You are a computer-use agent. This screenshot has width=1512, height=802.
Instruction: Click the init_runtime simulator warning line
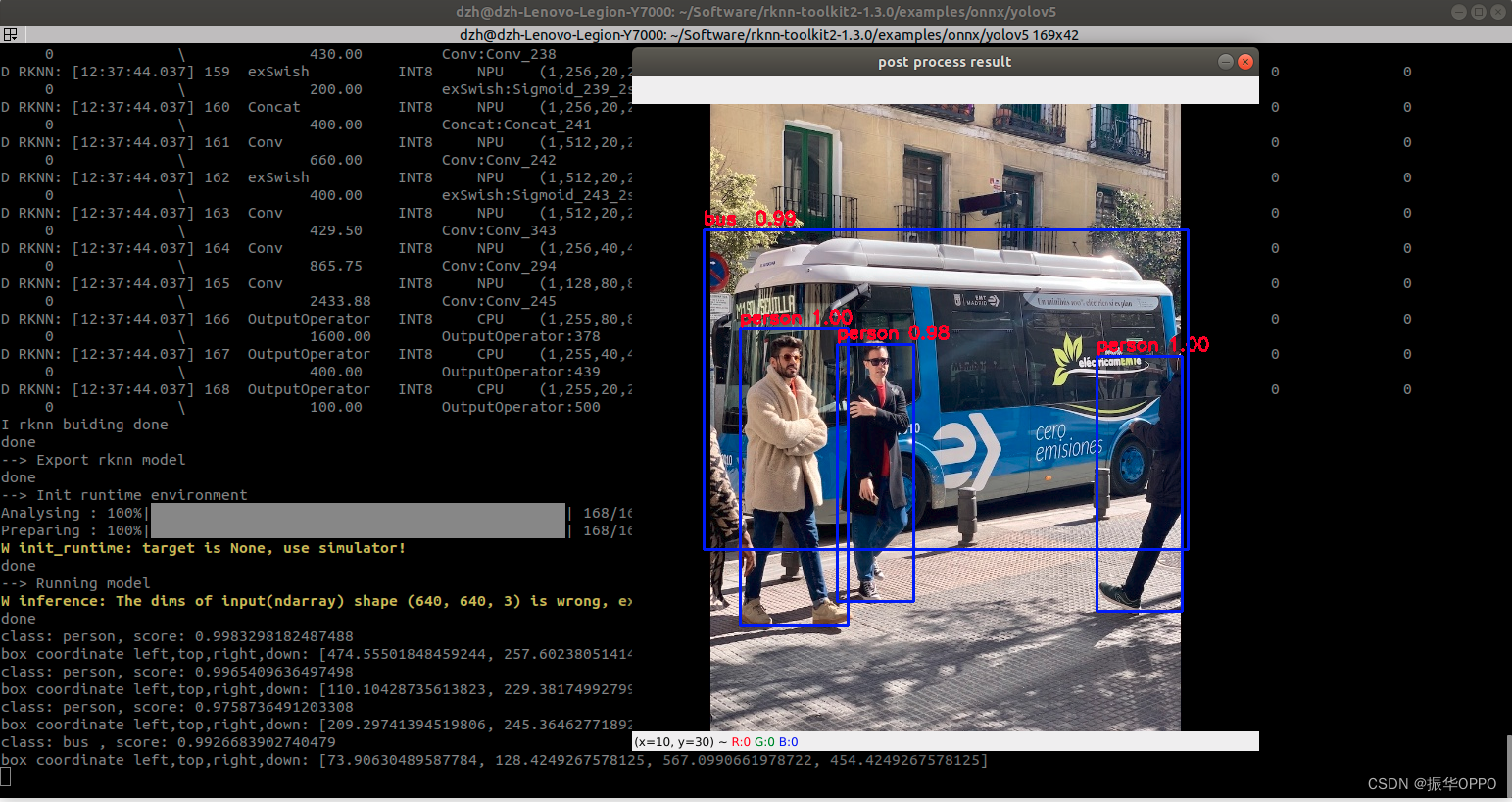pos(203,548)
